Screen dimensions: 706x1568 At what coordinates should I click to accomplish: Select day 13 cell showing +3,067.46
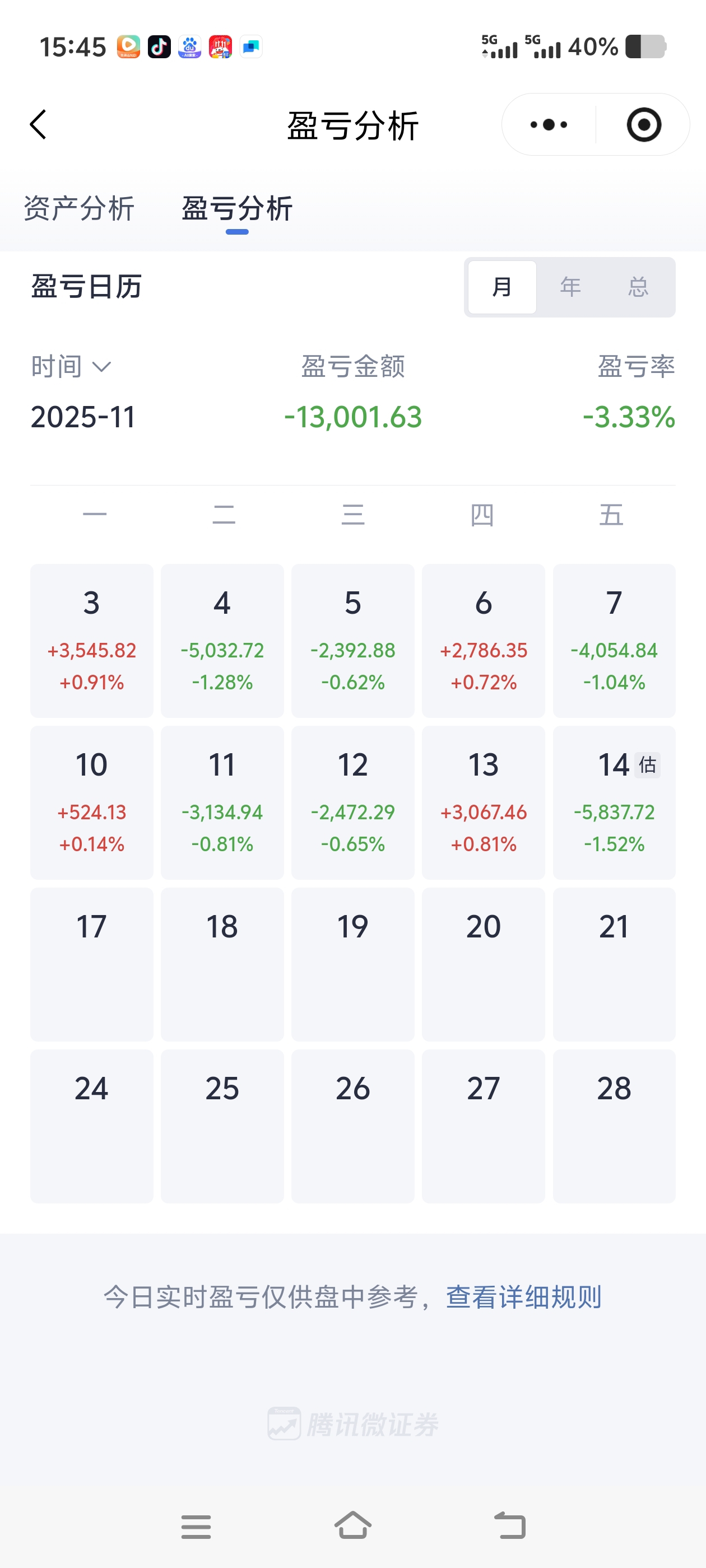[483, 802]
